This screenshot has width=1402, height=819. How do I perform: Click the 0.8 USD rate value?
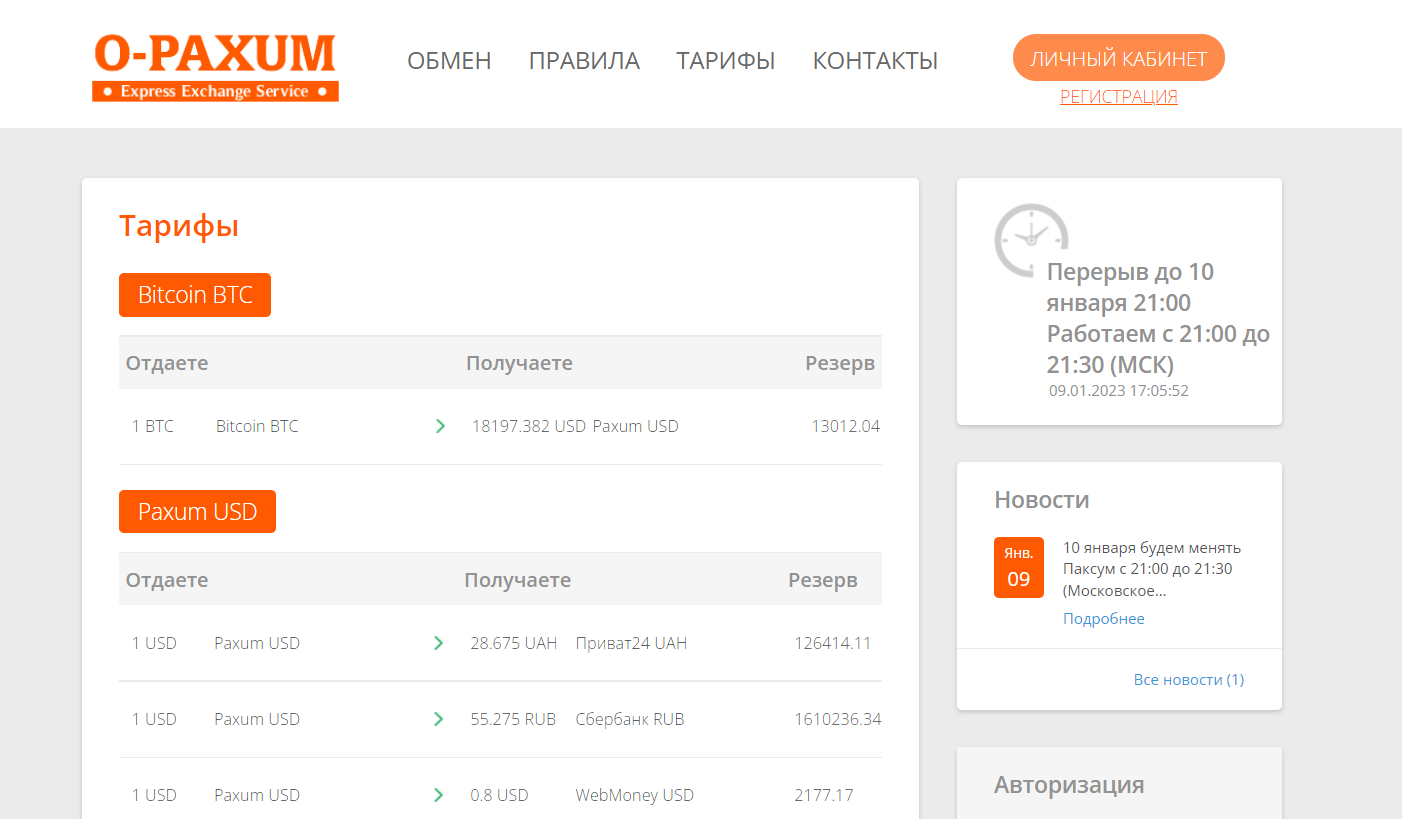point(499,795)
